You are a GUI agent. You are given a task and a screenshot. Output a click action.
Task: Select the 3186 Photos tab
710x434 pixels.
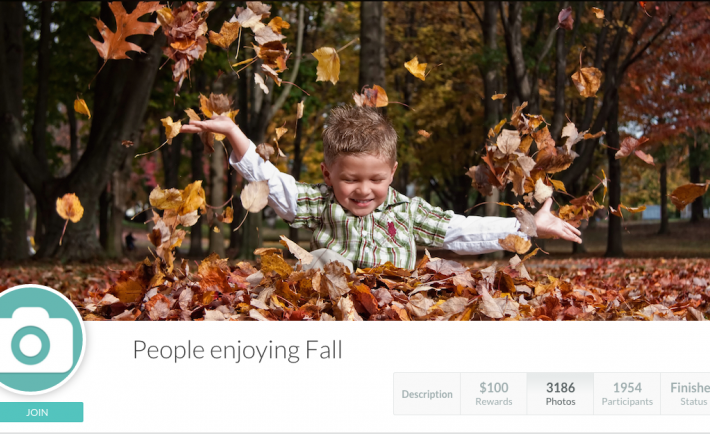click(560, 394)
